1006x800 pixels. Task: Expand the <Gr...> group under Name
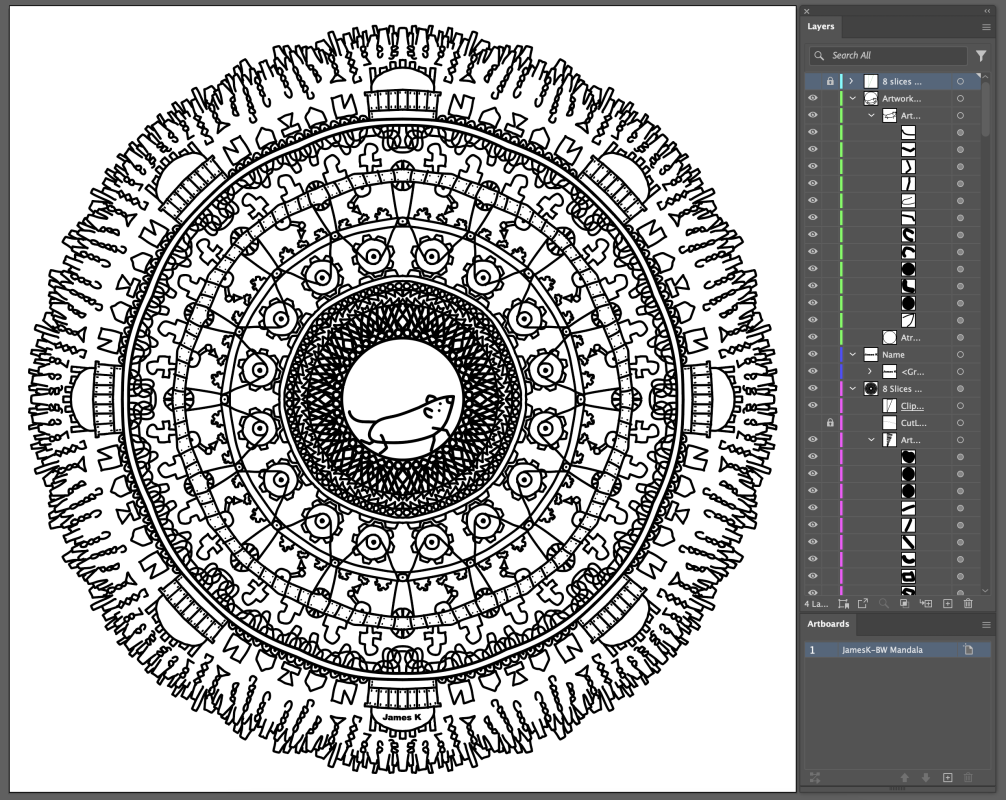(869, 371)
